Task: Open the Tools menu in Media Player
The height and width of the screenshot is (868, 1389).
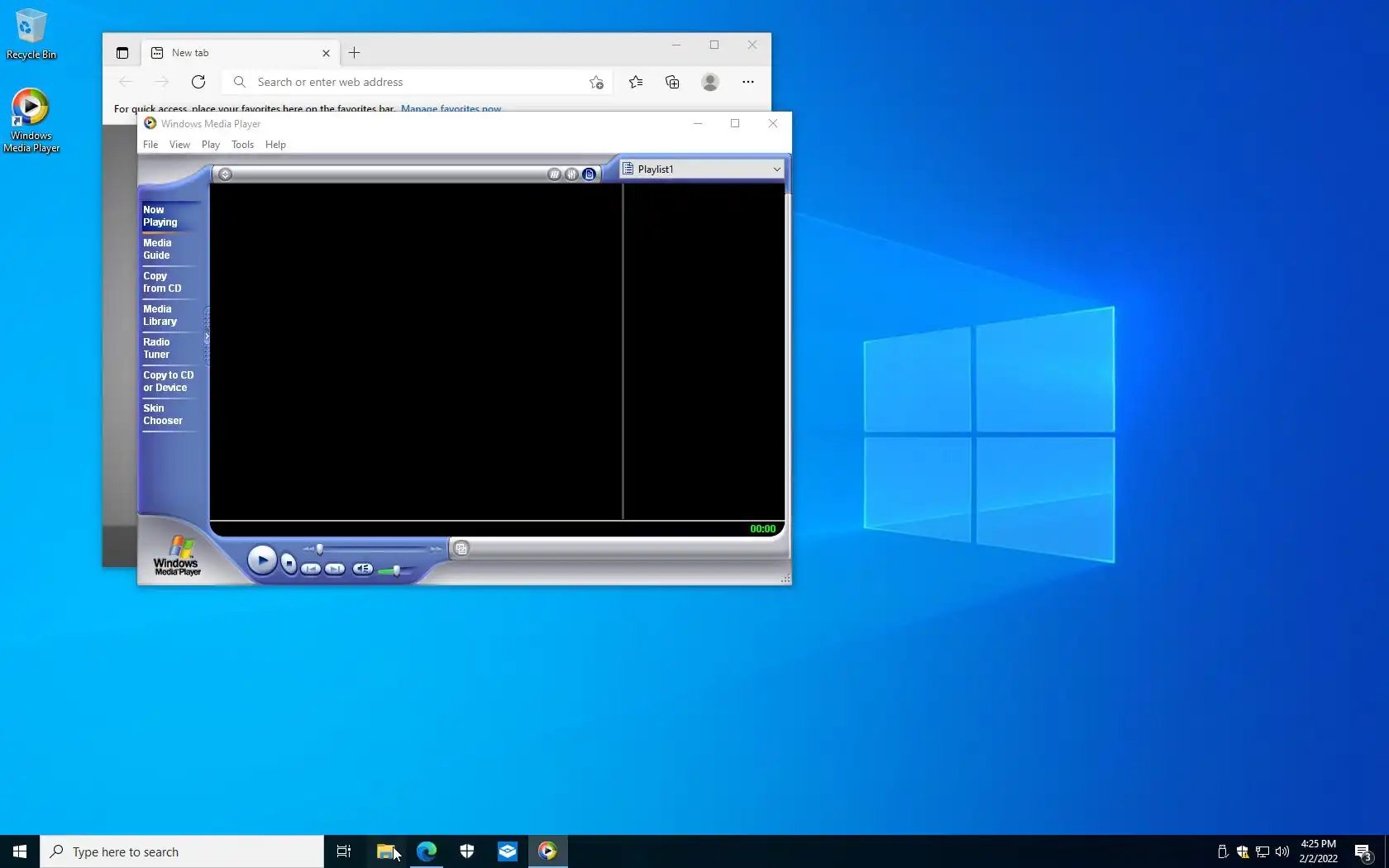Action: click(242, 145)
